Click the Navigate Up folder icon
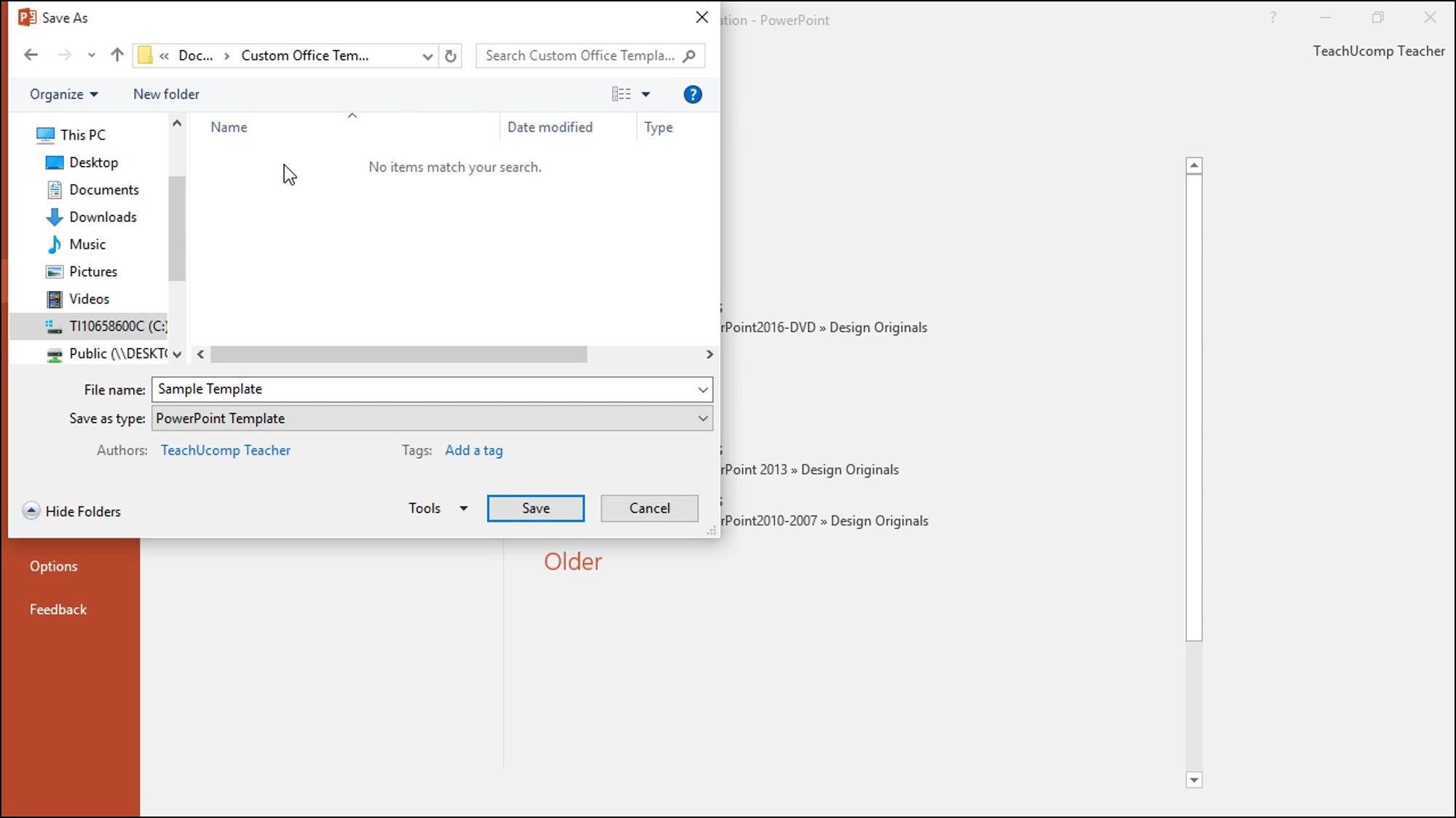Screen dimensions: 1456x818 tap(117, 55)
